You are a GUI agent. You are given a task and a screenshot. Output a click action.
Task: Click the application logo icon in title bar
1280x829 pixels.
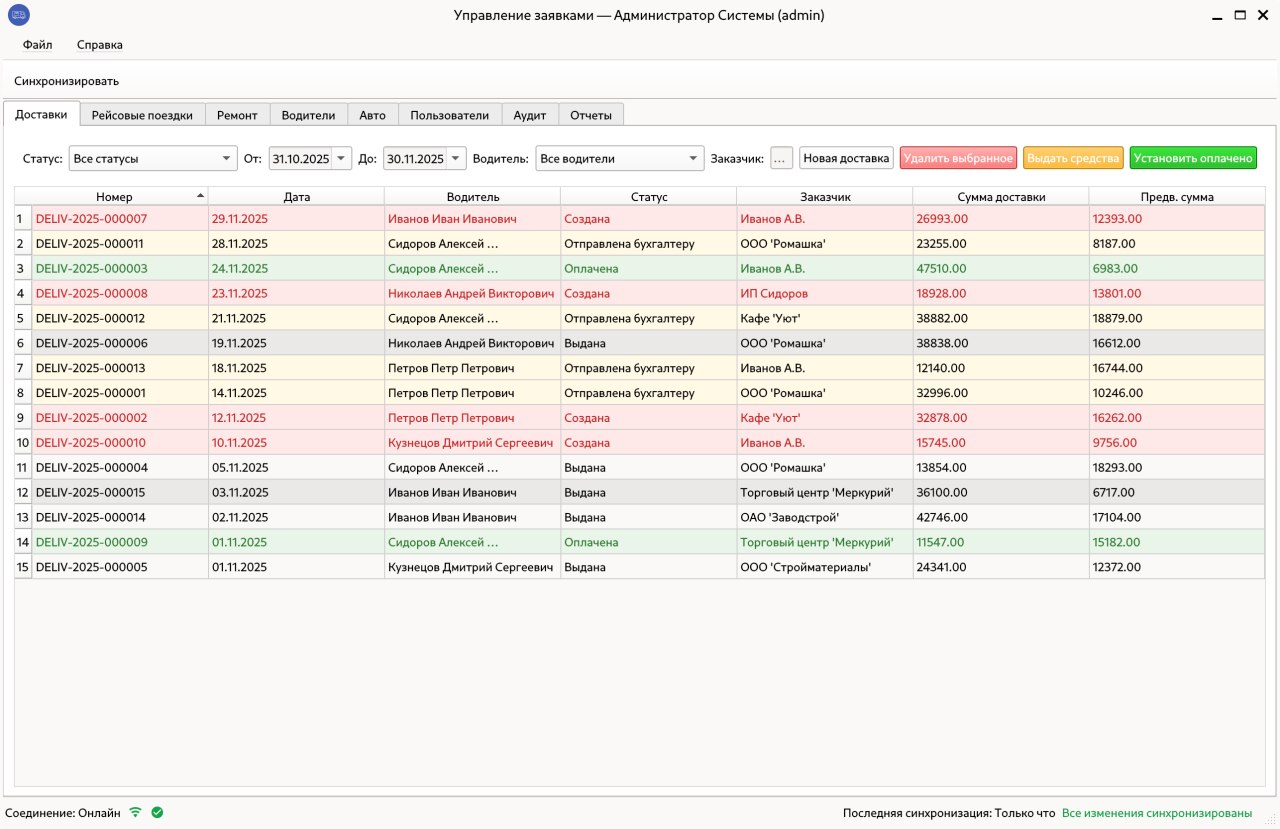(18, 15)
